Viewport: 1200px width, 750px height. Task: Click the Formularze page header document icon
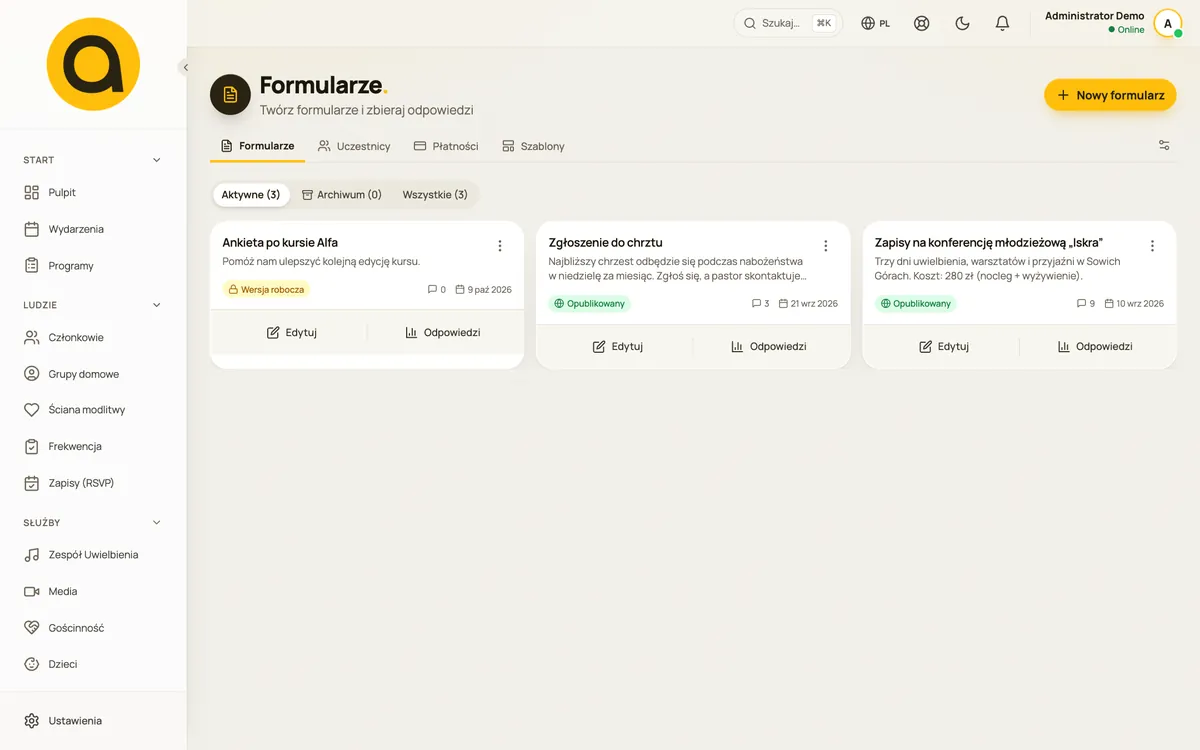(230, 95)
